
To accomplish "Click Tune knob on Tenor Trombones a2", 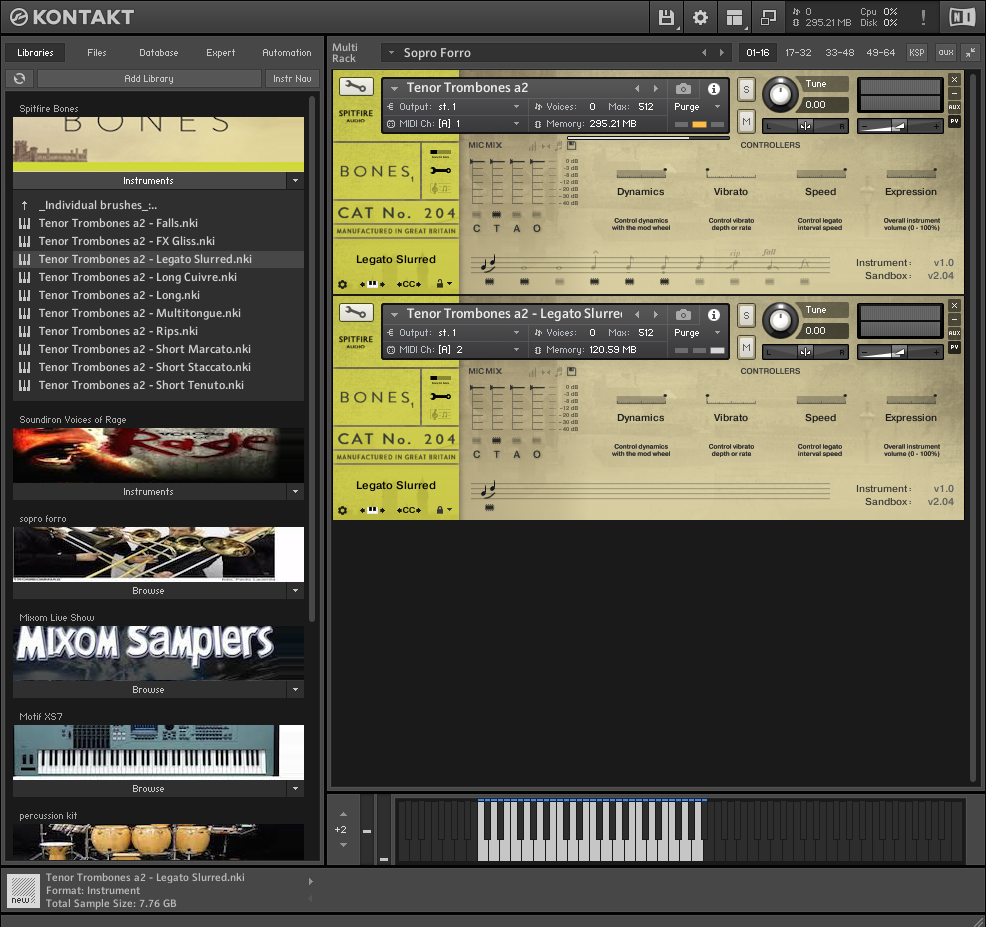I will (780, 94).
